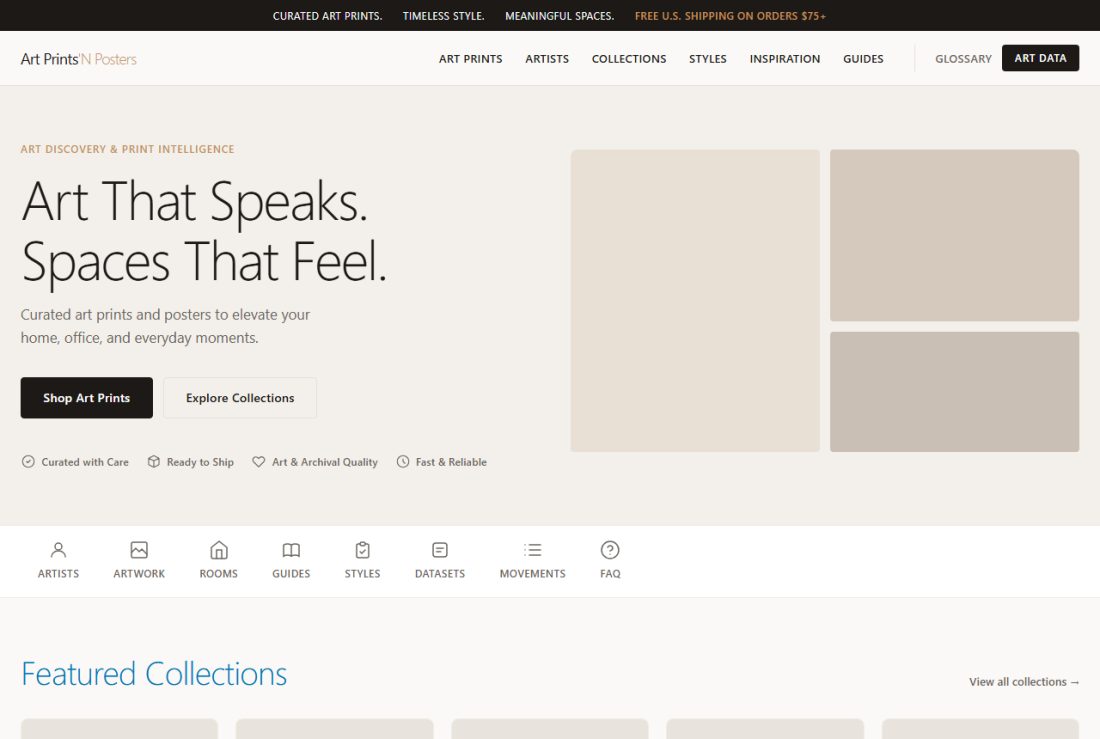Image resolution: width=1100 pixels, height=739 pixels.
Task: Follow the View all collections link
Action: pyautogui.click(x=1024, y=681)
